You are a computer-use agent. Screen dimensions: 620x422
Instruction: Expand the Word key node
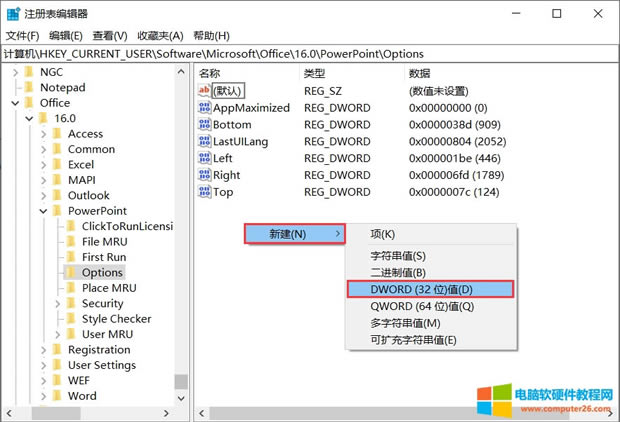click(43, 396)
